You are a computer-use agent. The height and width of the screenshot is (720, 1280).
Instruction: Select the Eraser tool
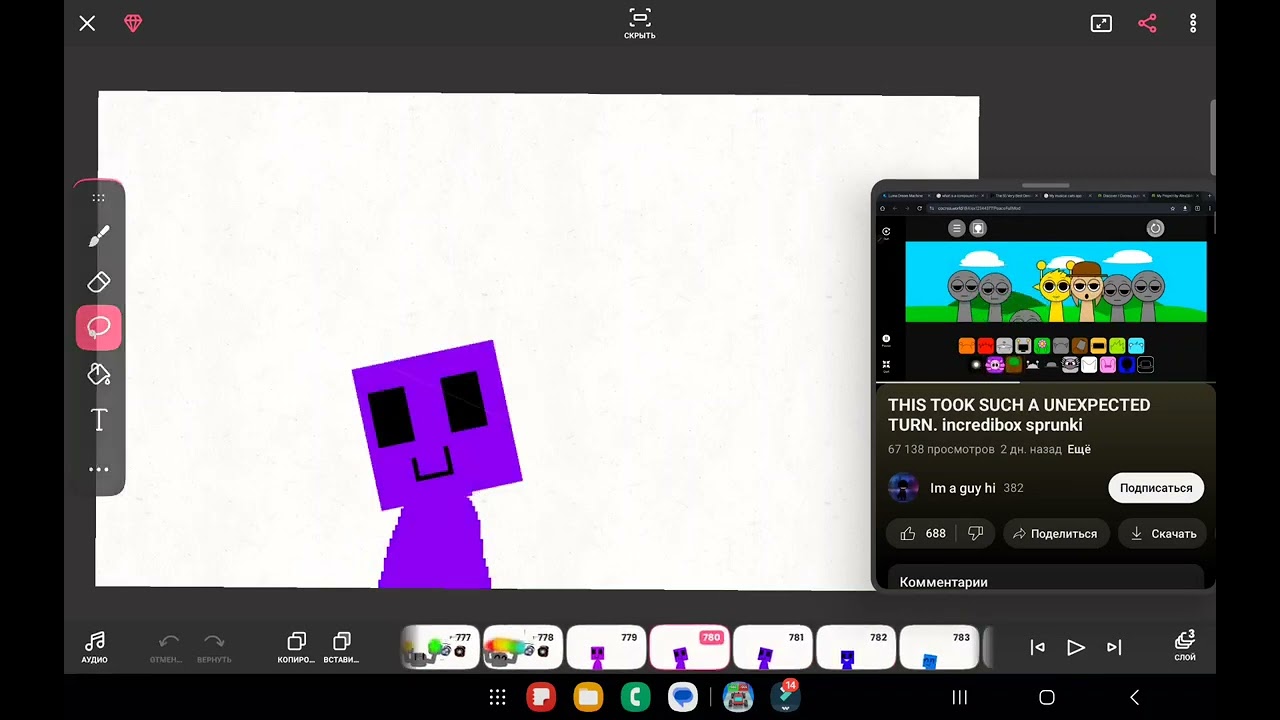[99, 282]
